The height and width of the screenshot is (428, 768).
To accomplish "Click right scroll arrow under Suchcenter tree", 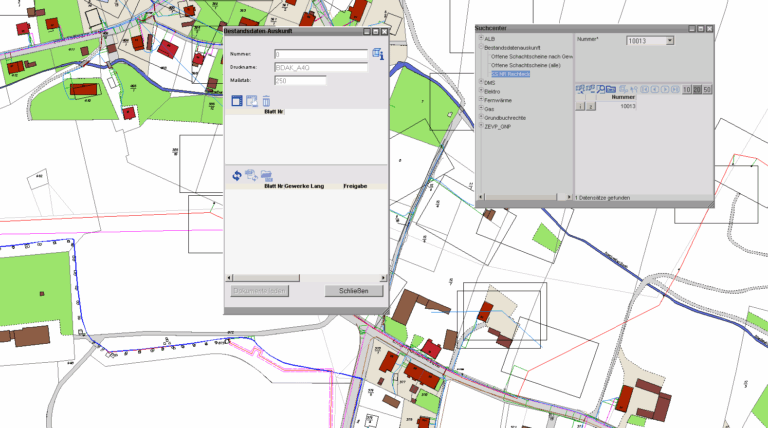I will pos(569,197).
